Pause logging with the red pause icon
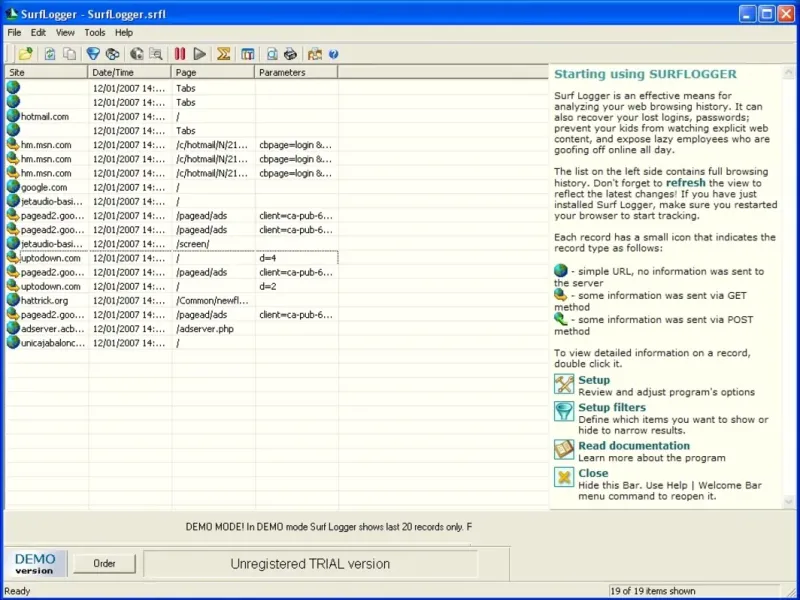 pos(180,54)
